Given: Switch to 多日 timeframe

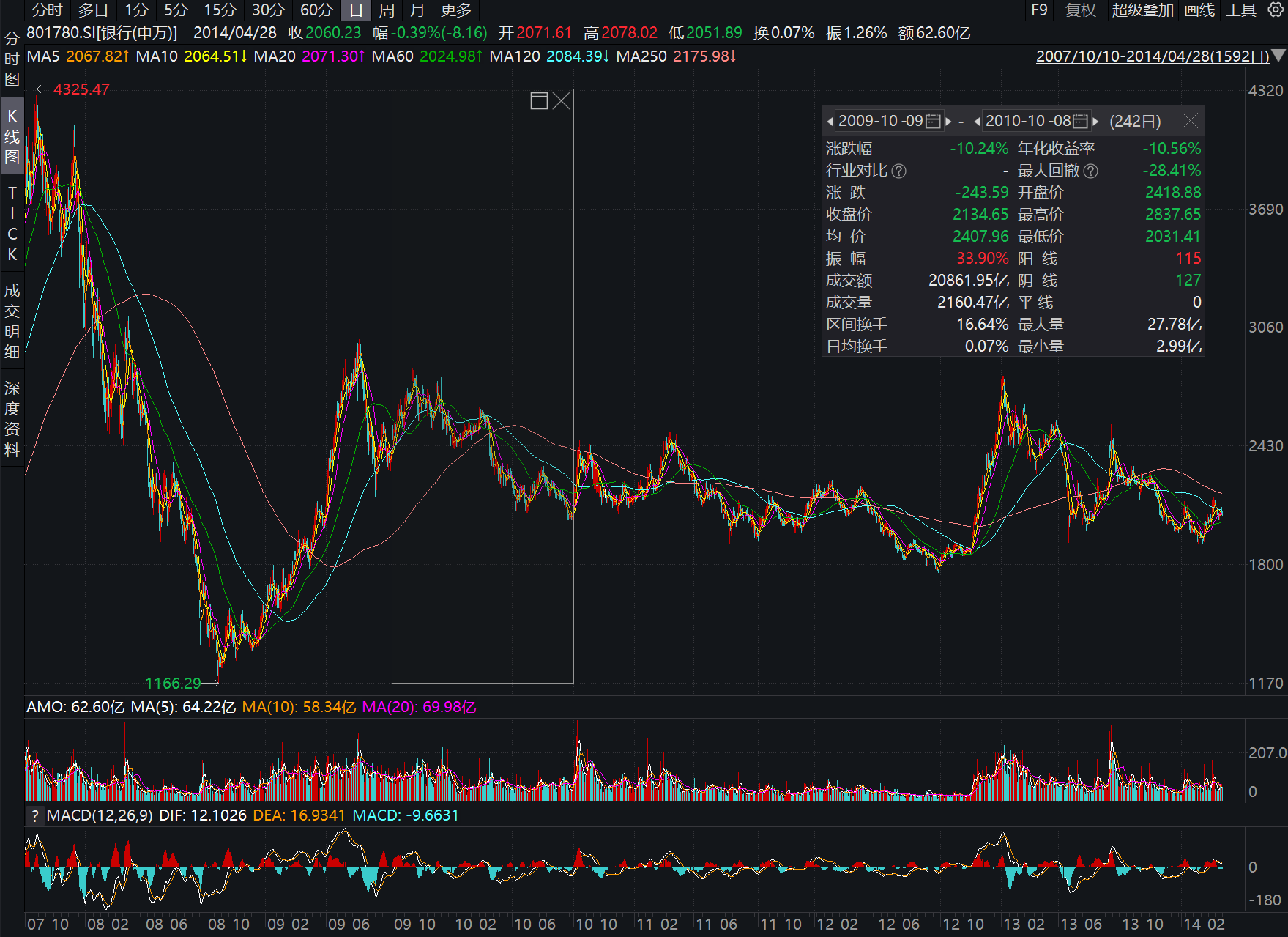Looking at the screenshot, I should [94, 10].
